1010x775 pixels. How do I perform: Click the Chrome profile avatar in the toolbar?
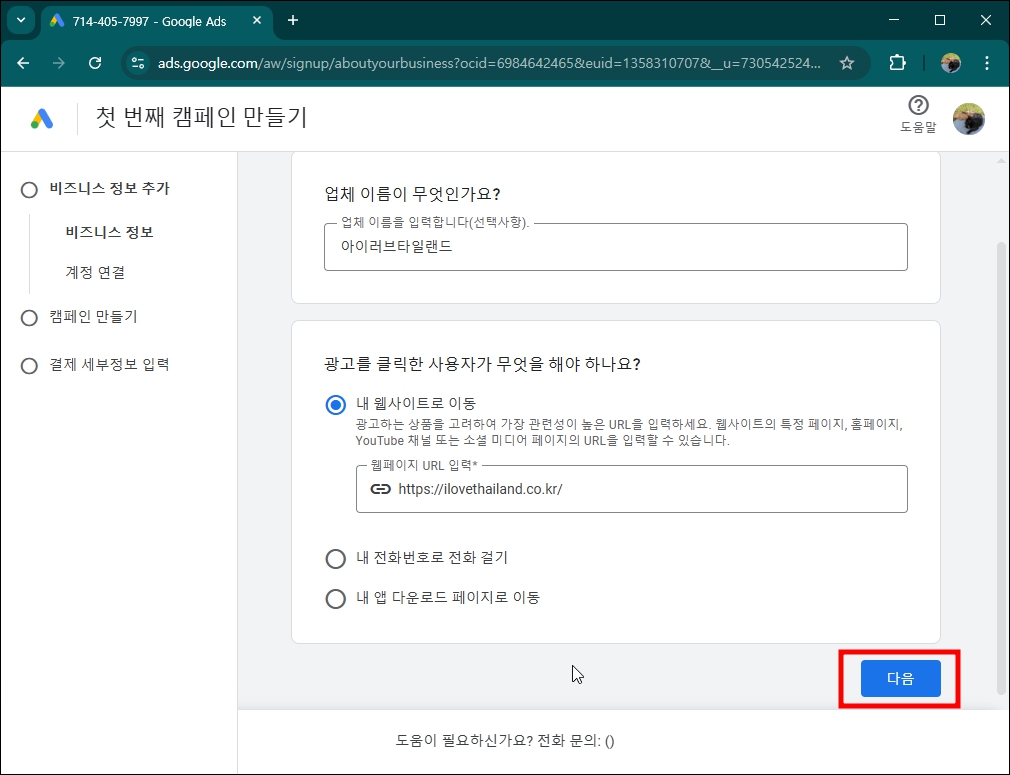click(x=949, y=61)
